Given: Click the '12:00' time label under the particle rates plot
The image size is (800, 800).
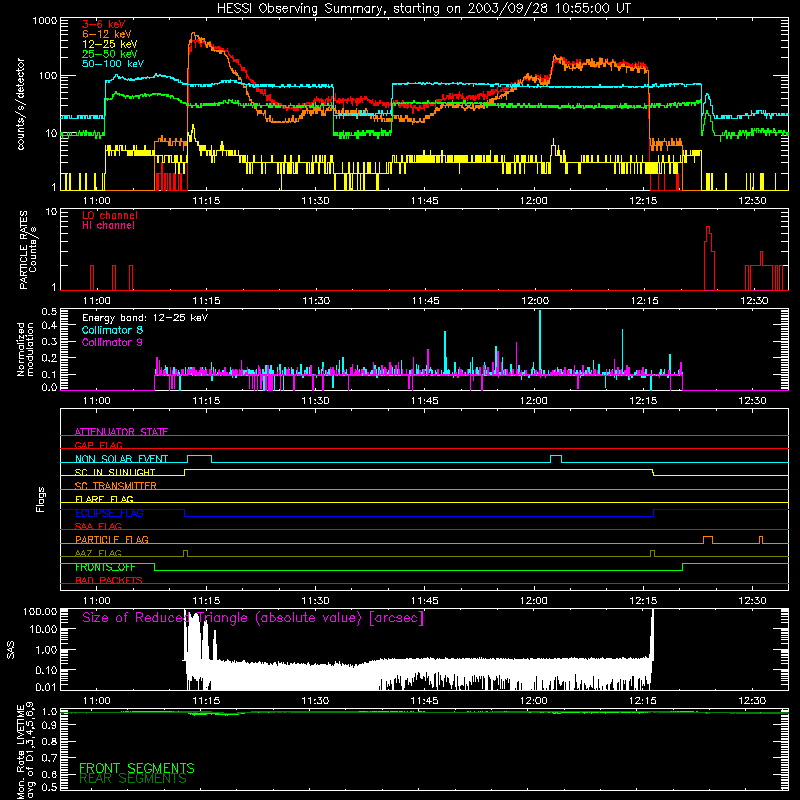Looking at the screenshot, I should 535,301.
